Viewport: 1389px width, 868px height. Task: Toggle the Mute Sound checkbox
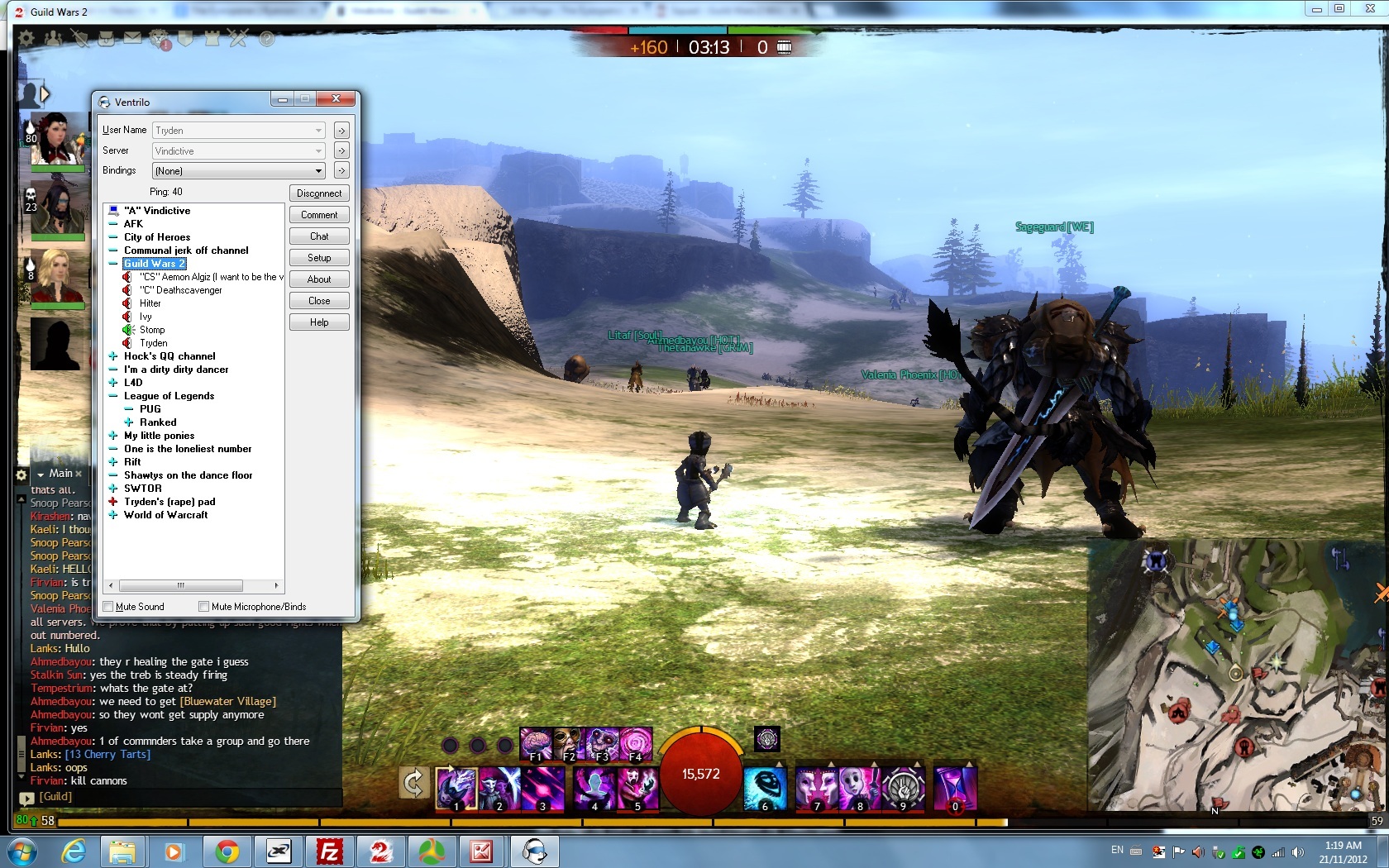pos(107,607)
